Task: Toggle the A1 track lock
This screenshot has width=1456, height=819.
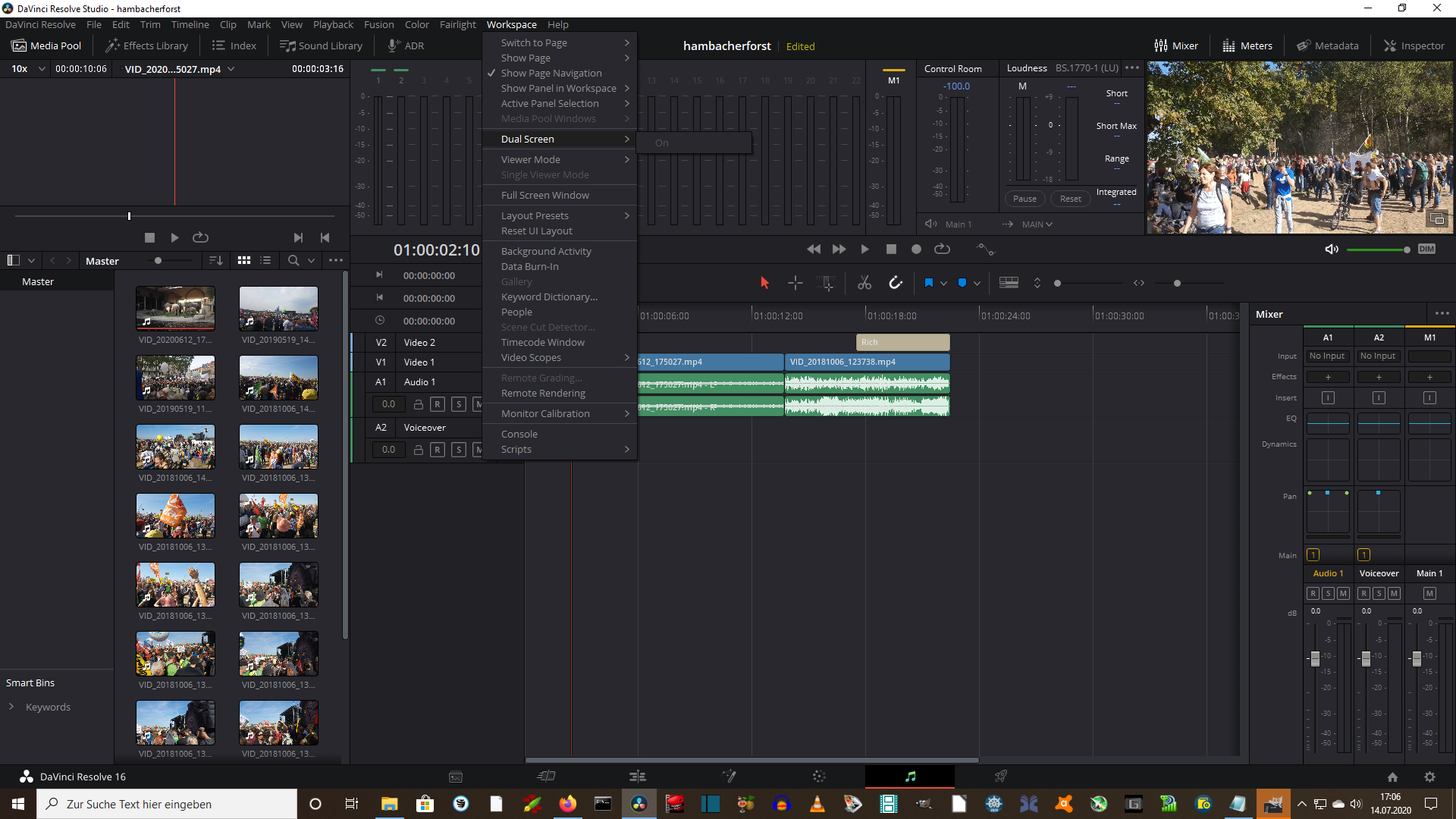Action: (418, 404)
